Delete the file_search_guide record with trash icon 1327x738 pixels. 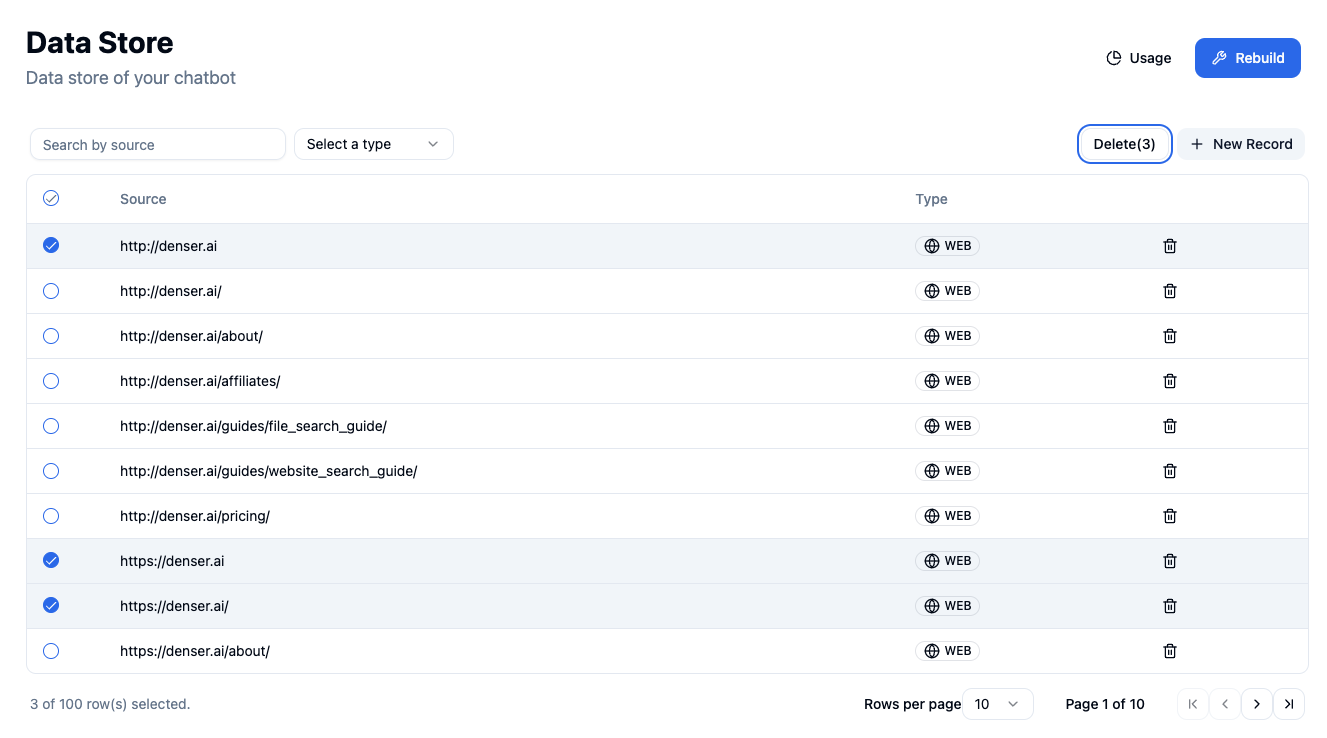point(1169,426)
